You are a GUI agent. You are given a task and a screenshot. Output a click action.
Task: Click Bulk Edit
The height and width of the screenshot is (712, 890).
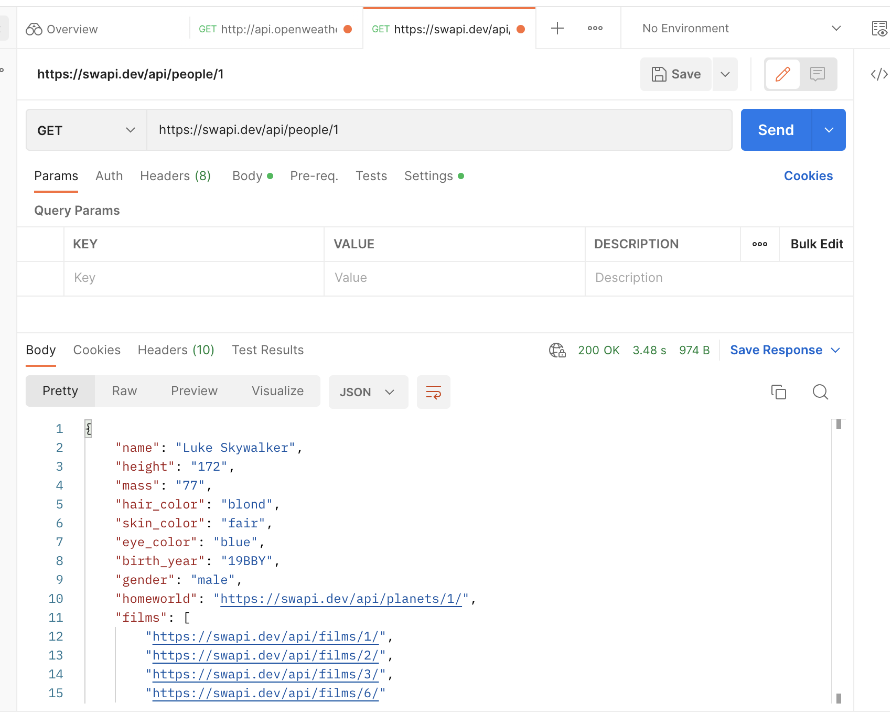click(x=817, y=244)
